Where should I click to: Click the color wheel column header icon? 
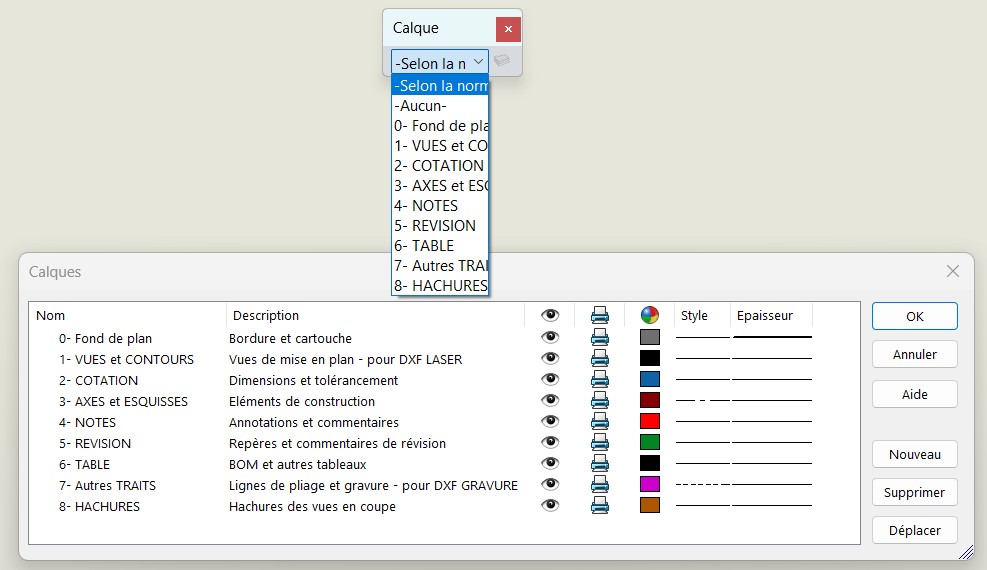point(650,315)
